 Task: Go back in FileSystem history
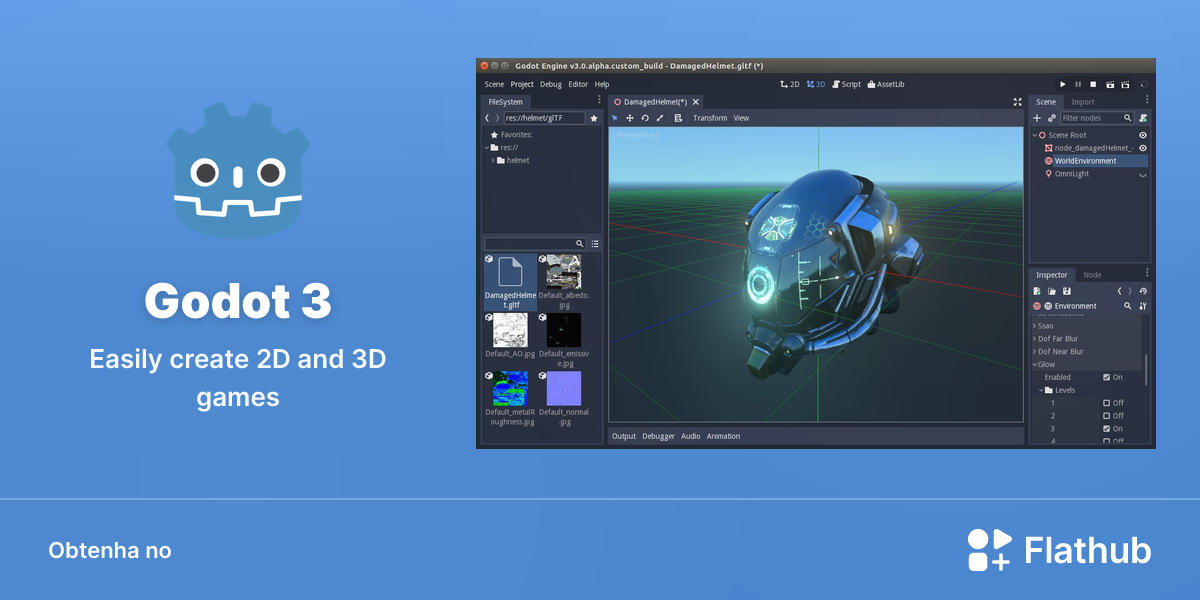487,118
